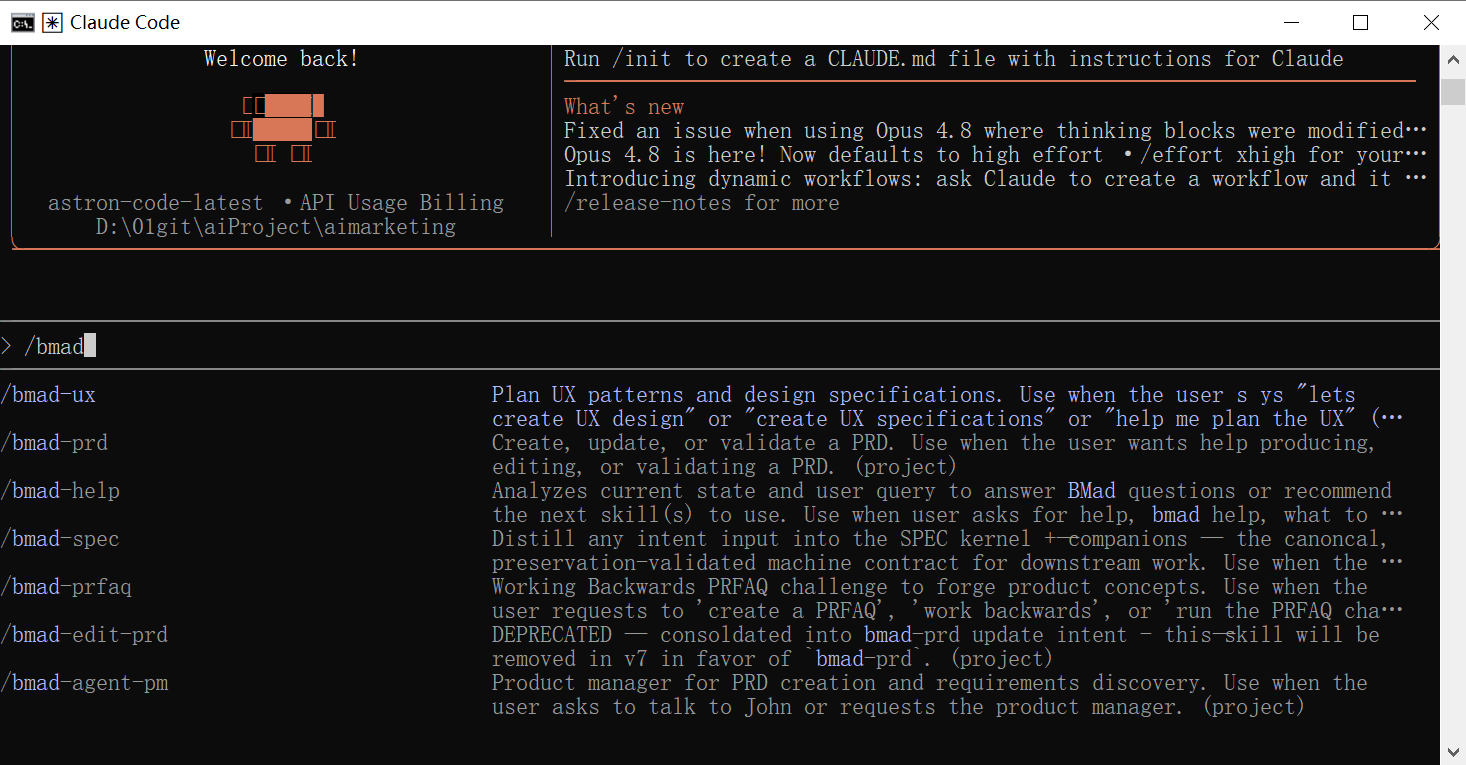Click the Analyzes current state description
The height and width of the screenshot is (765, 1466).
(x=947, y=503)
